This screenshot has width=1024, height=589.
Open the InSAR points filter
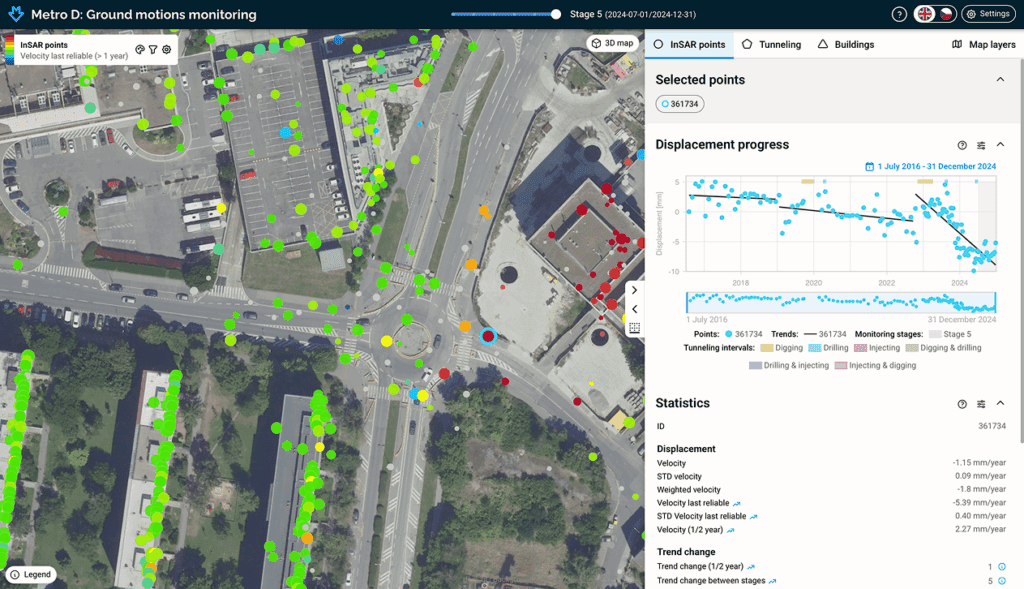pyautogui.click(x=153, y=49)
